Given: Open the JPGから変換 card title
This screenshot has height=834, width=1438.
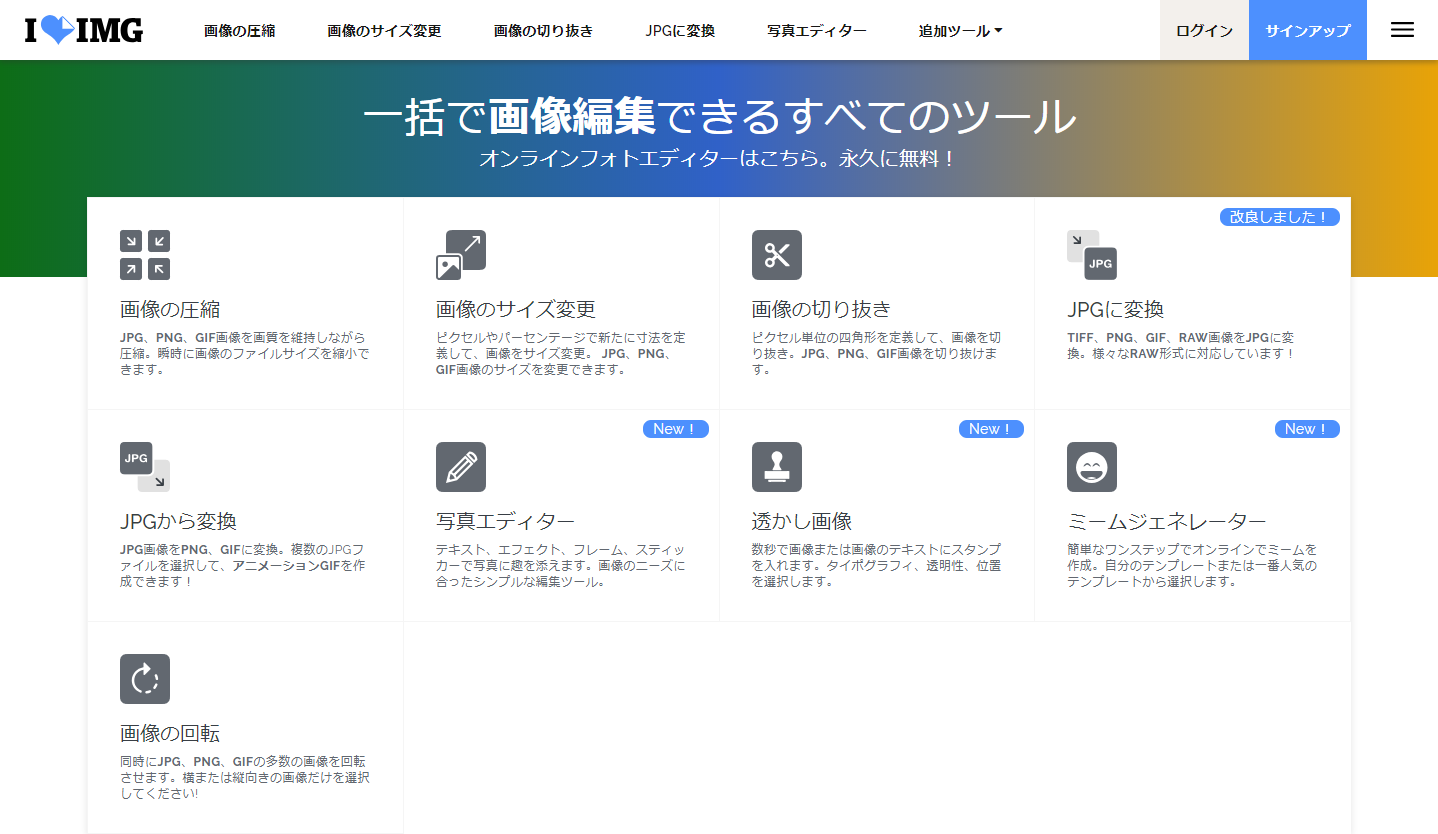Looking at the screenshot, I should (x=178, y=522).
